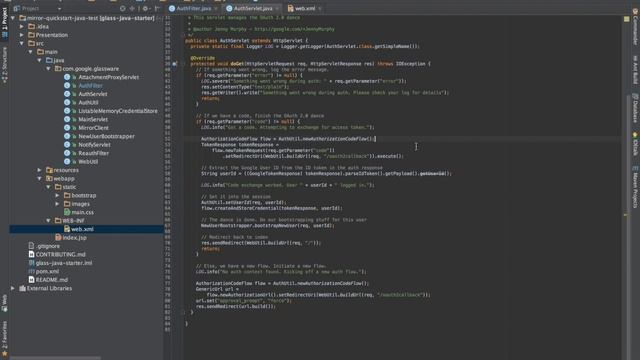This screenshot has height=360, width=640.
Task: Click the scroll from source target icon
Action: pos(122,8)
